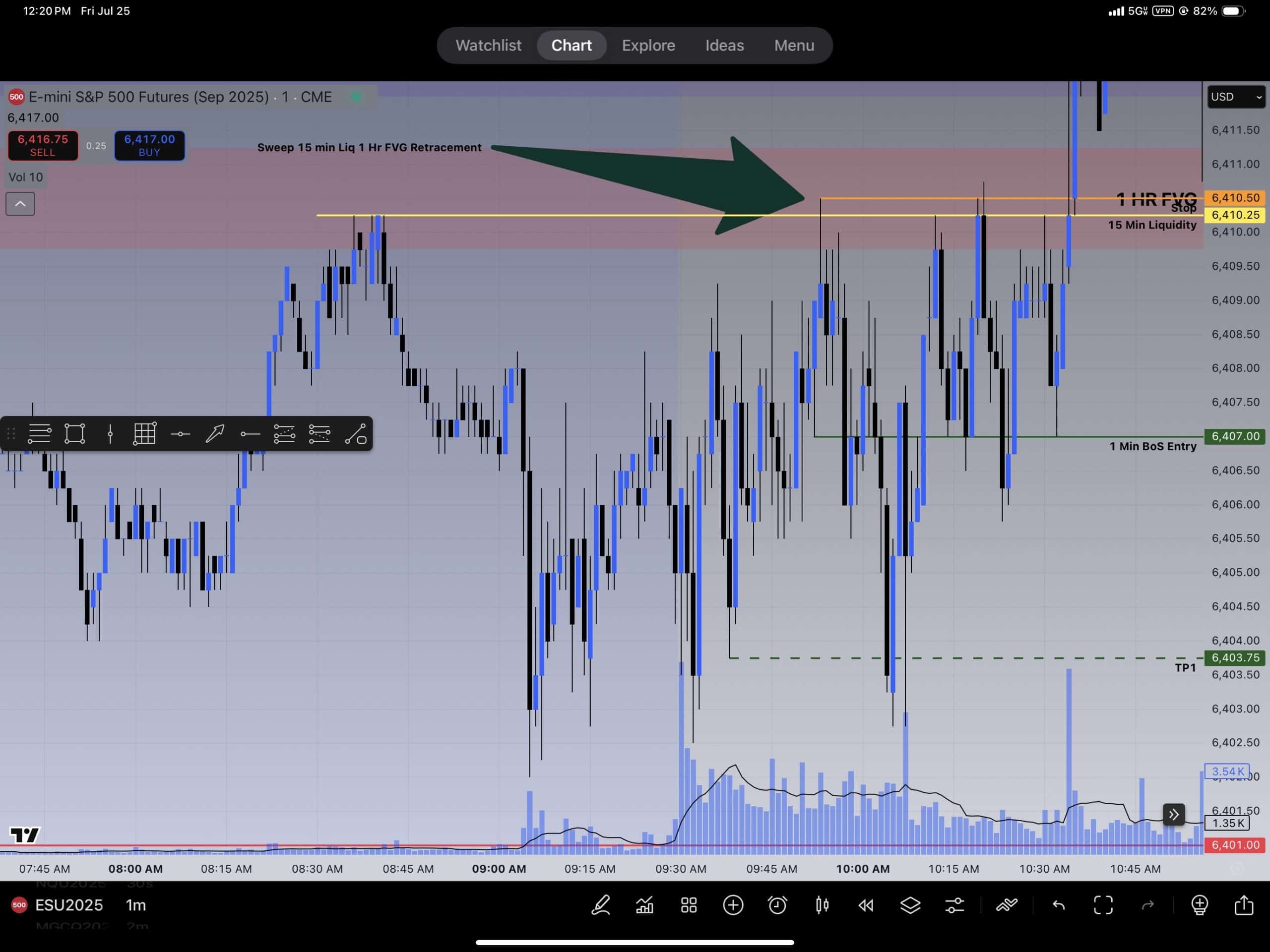Select the Fib retracement drawing tool
The image size is (1270, 952).
pos(40,434)
